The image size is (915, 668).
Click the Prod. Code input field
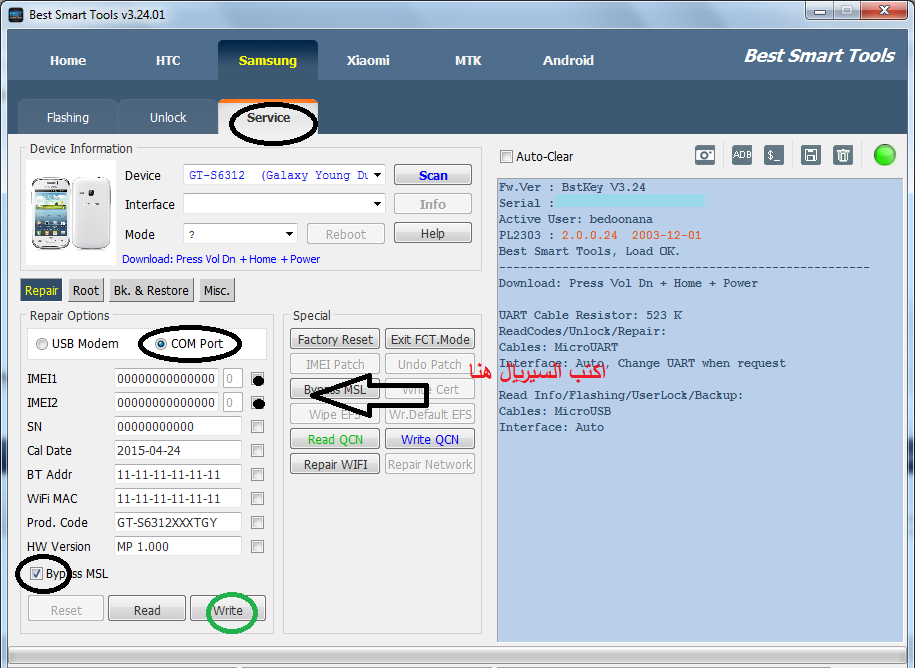point(178,522)
